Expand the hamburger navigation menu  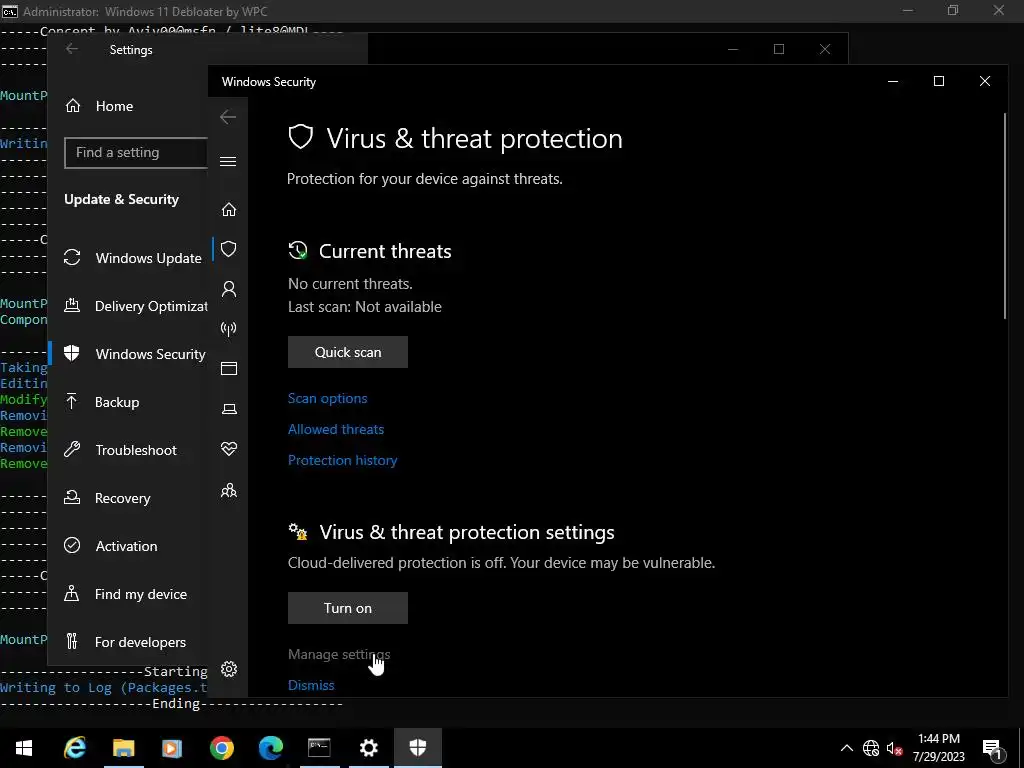pyautogui.click(x=228, y=161)
